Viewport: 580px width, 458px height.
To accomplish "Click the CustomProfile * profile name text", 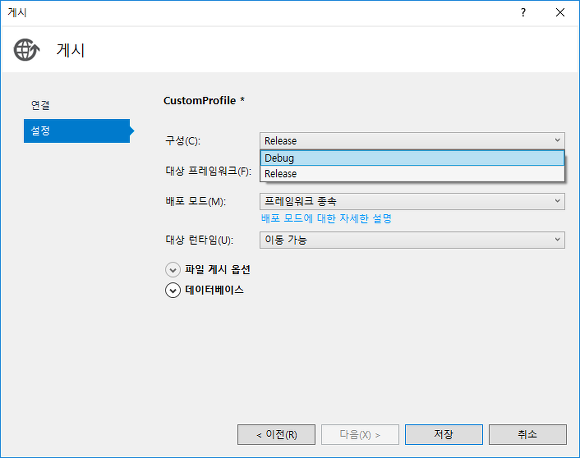I will [x=204, y=101].
